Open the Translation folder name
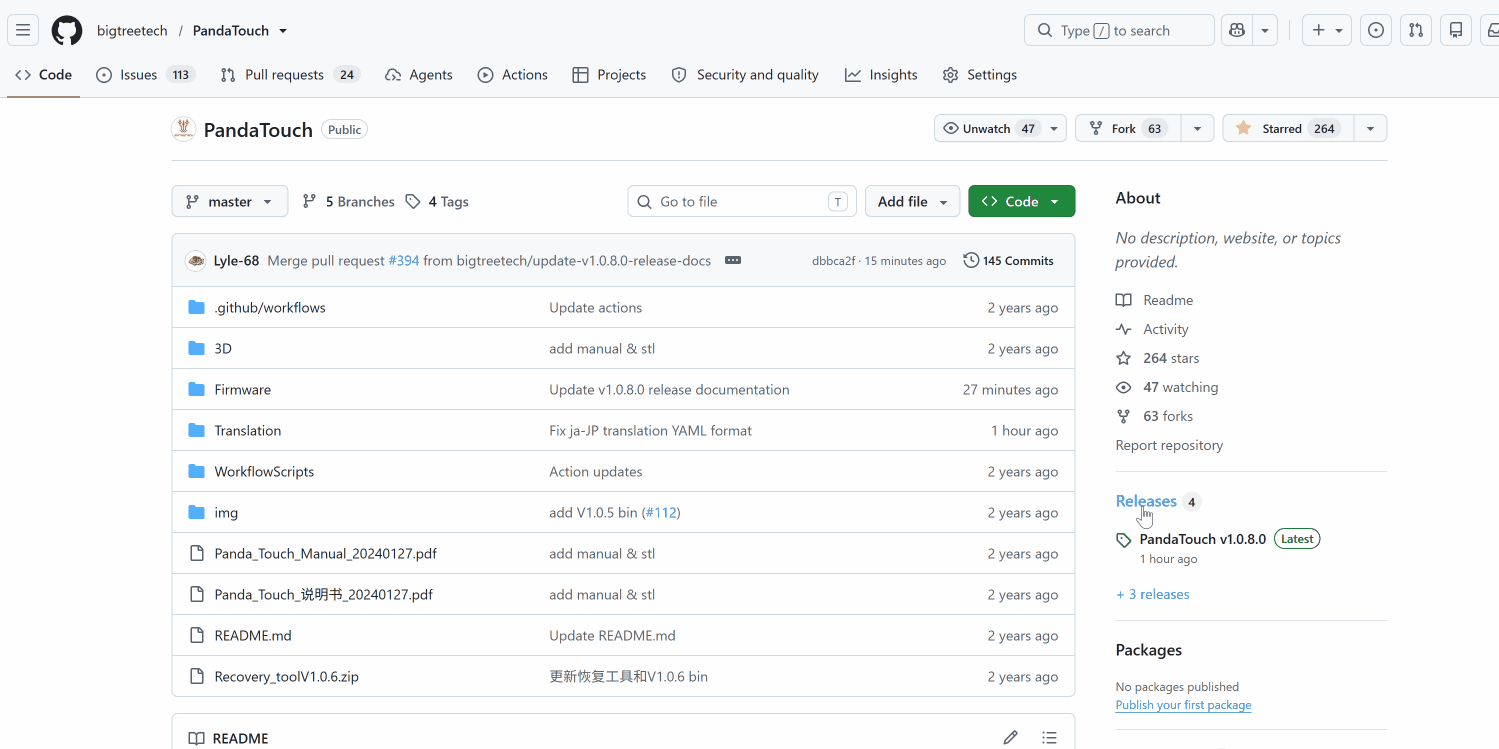Screen dimensions: 1499x749 247,431
